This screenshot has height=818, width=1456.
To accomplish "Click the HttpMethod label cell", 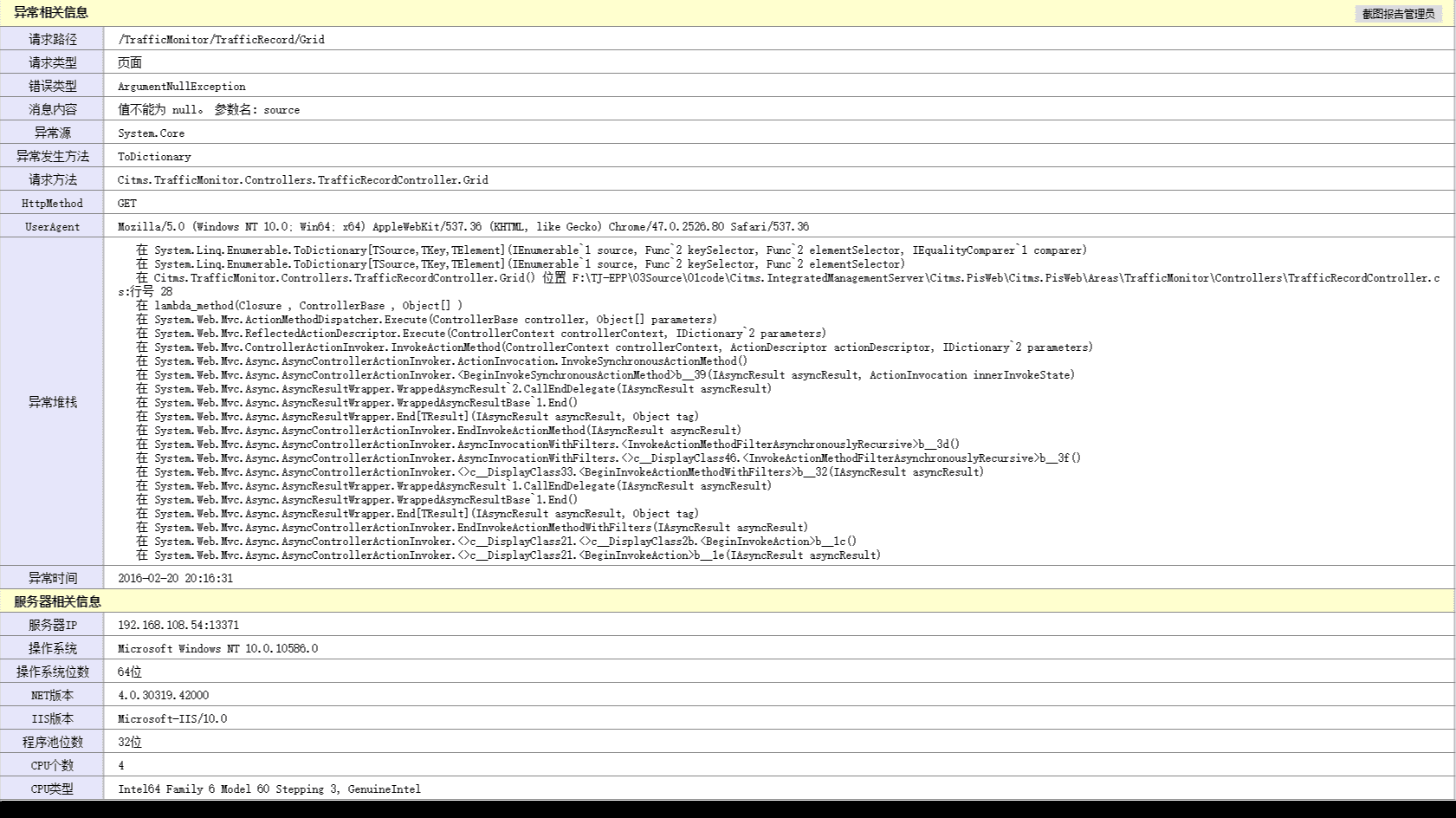I will [52, 203].
